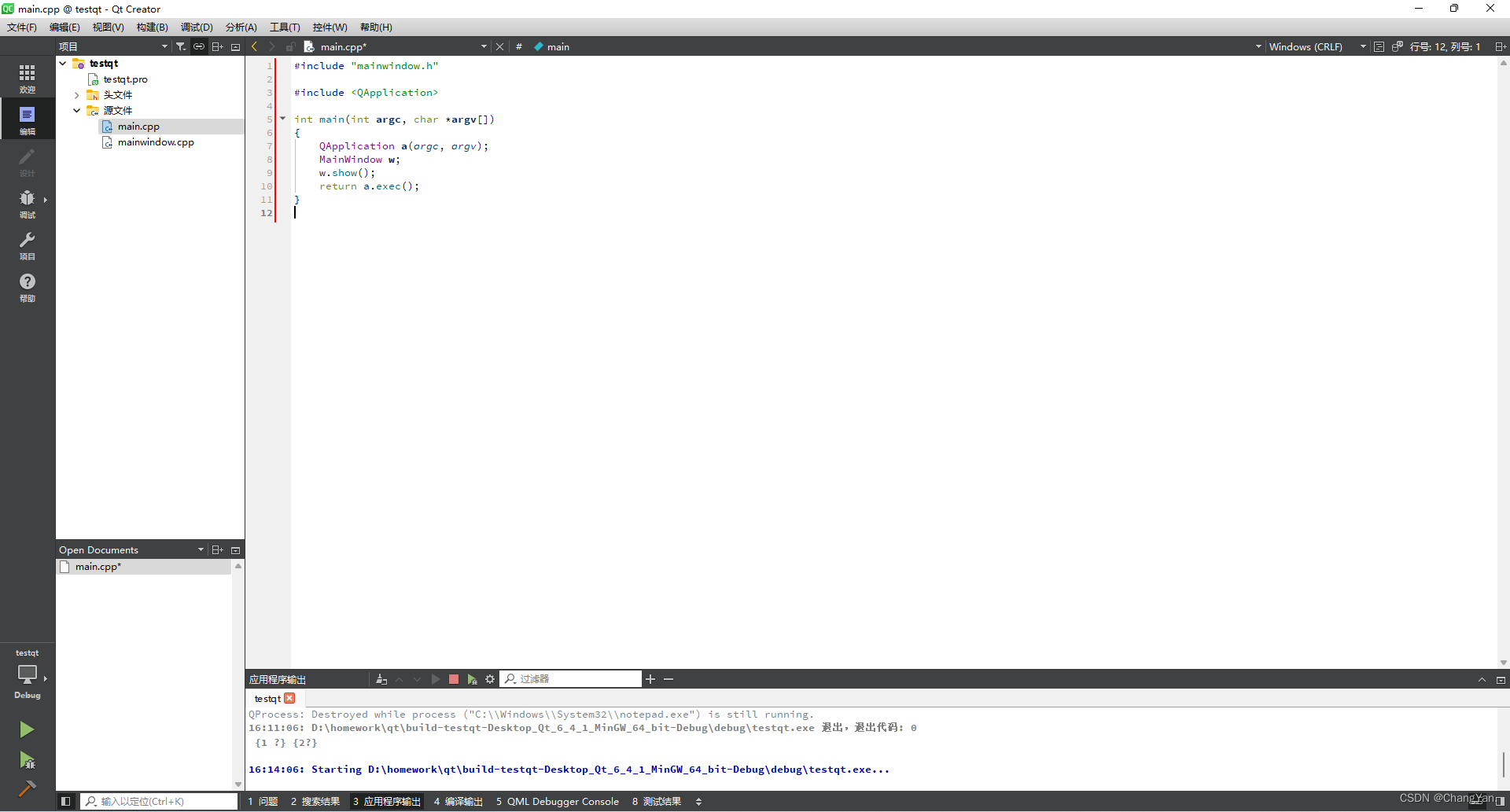Open the Projects (项目) mode
Screen dimensions: 1510x812
click(x=28, y=244)
